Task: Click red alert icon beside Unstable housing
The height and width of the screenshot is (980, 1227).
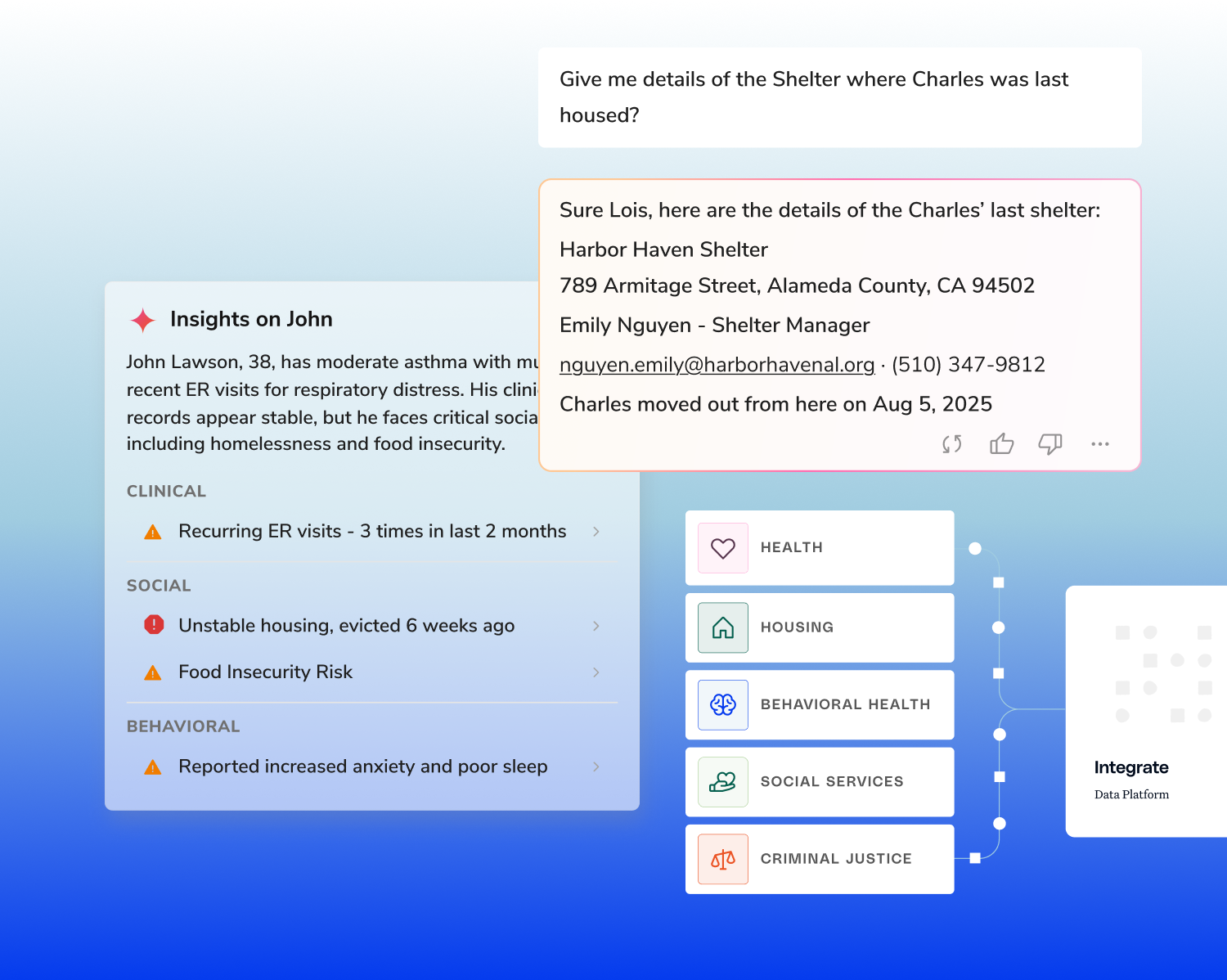Action: coord(154,625)
